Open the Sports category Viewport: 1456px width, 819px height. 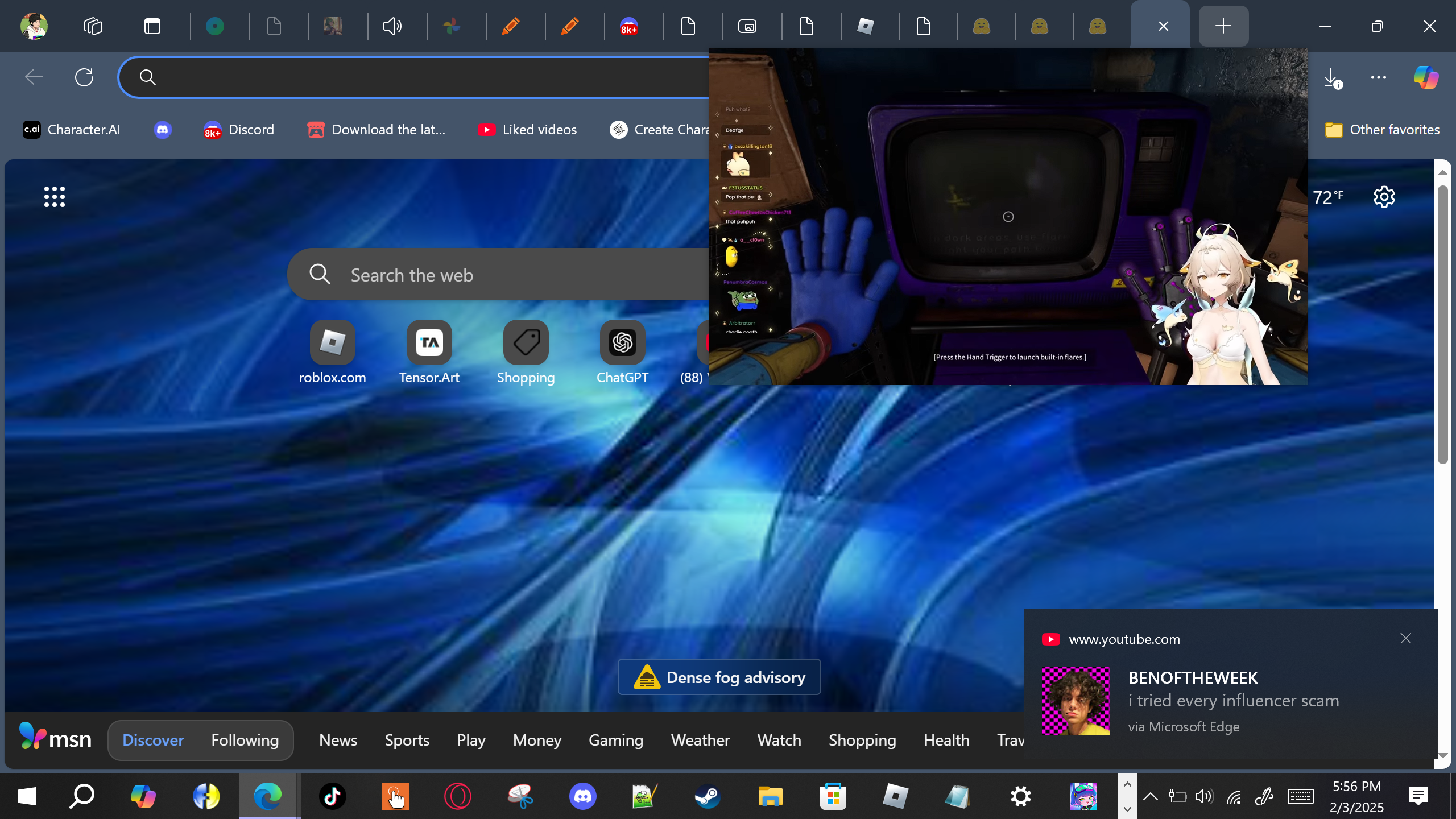tap(407, 740)
